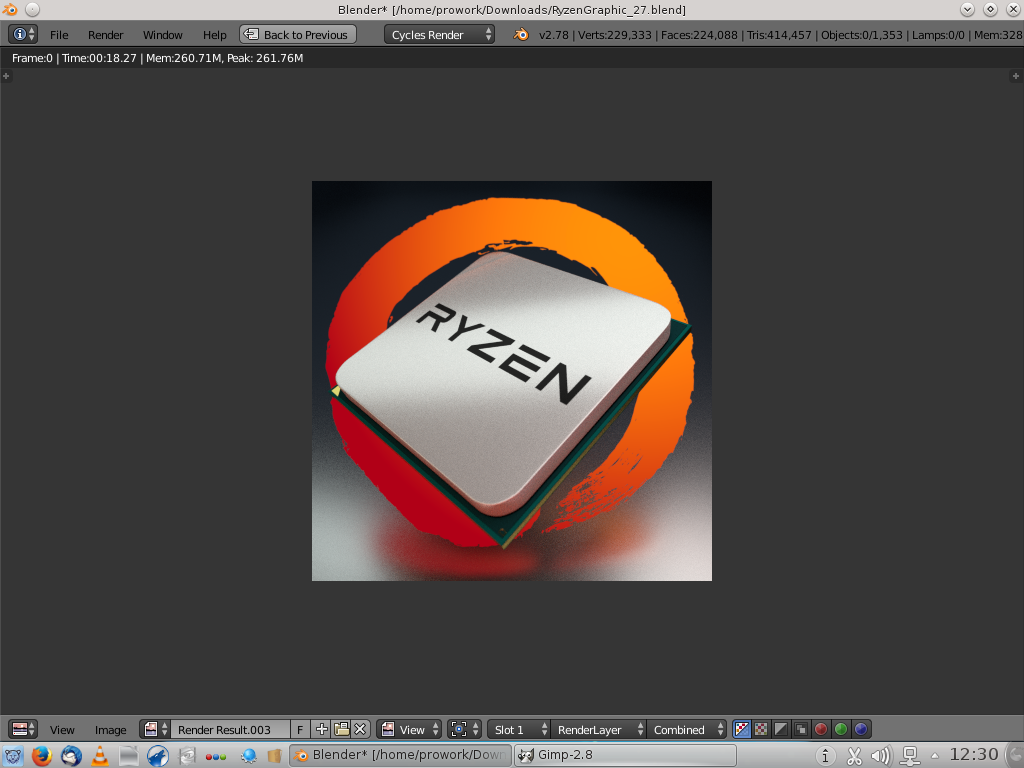Browse image datablocks to link
1024x768 pixels.
155,729
